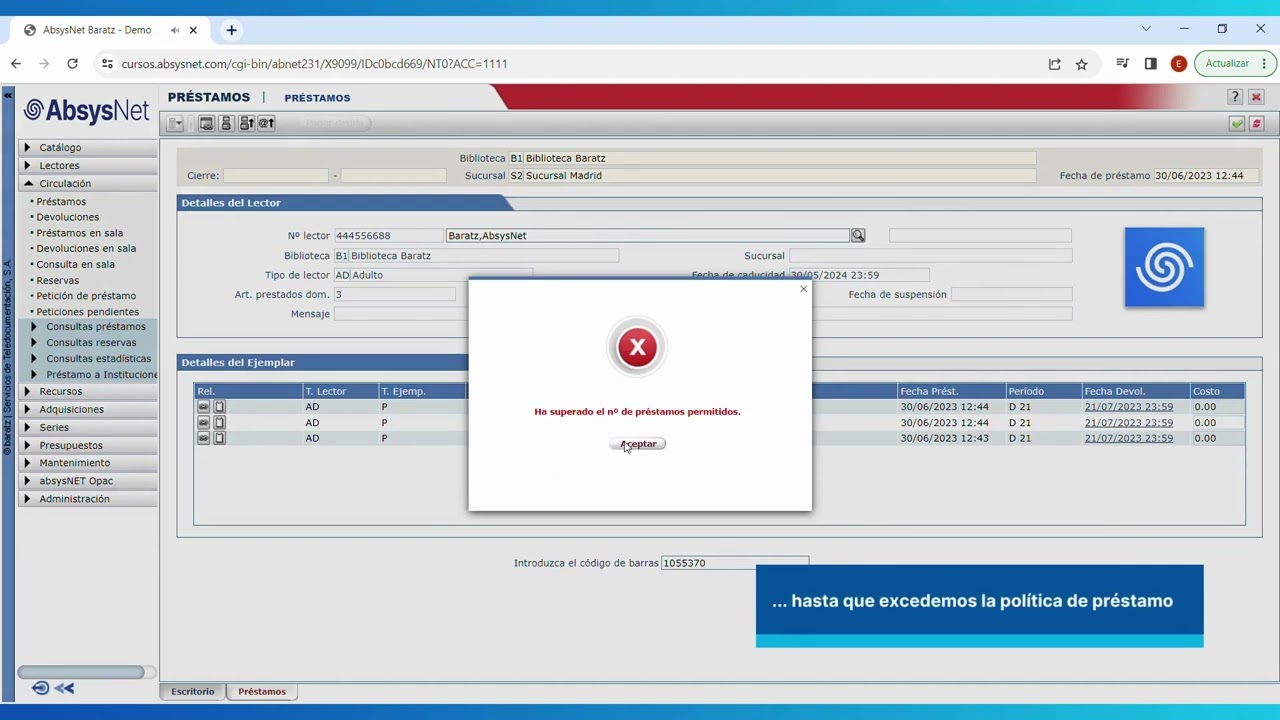Click the blue spiral reader photo thumbnail
The image size is (1280, 720).
(x=1164, y=267)
